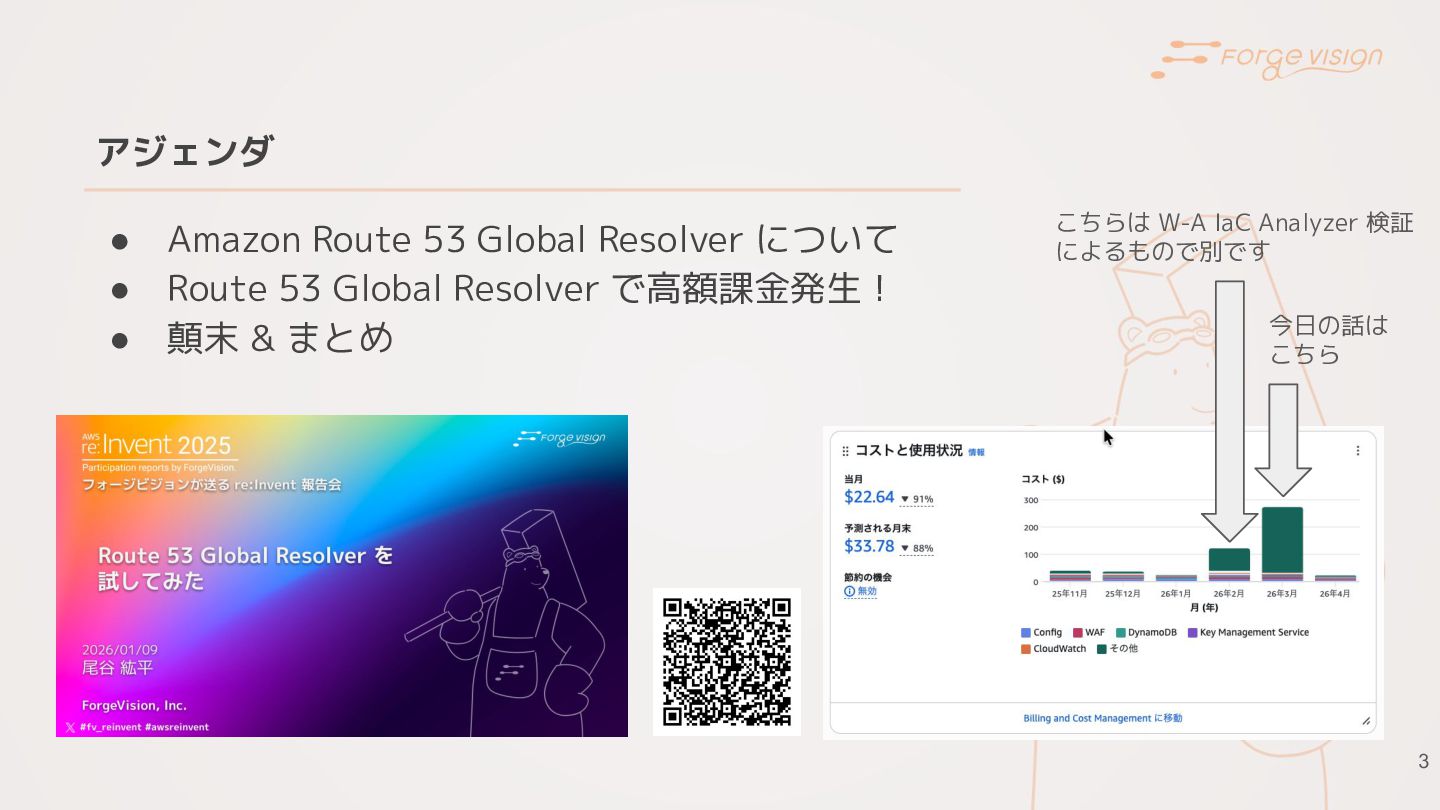Screen dimensions: 1440x810
Task: Click the 26年2月 bar in chart
Action: [x=1229, y=565]
